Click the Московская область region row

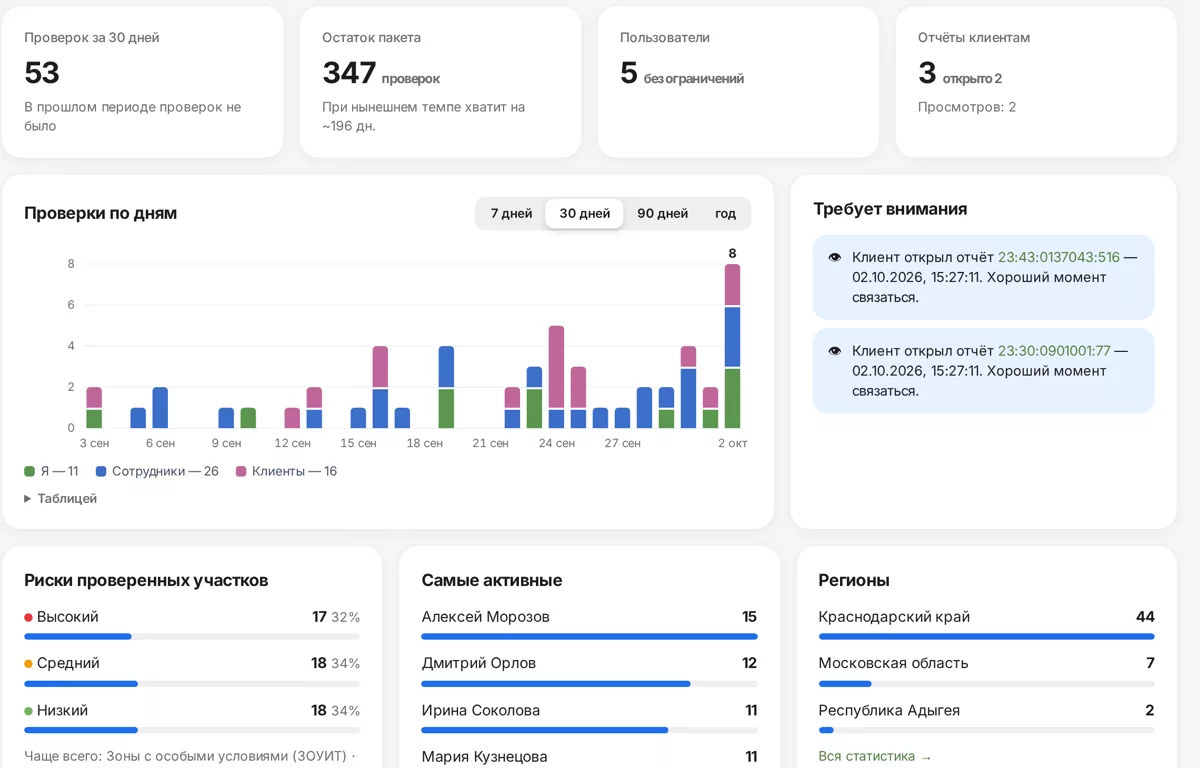tap(986, 671)
